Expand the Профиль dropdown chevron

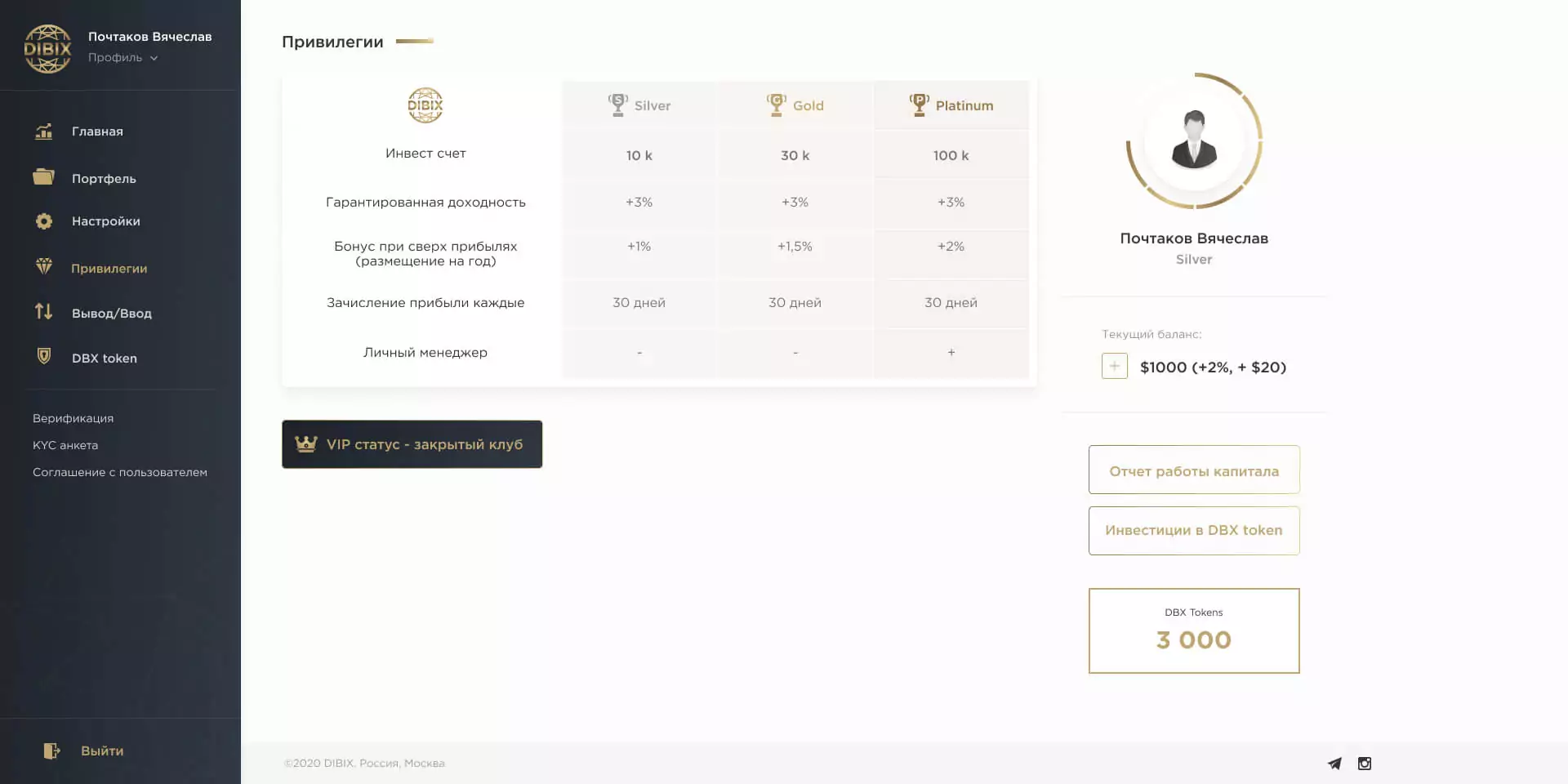tap(154, 58)
